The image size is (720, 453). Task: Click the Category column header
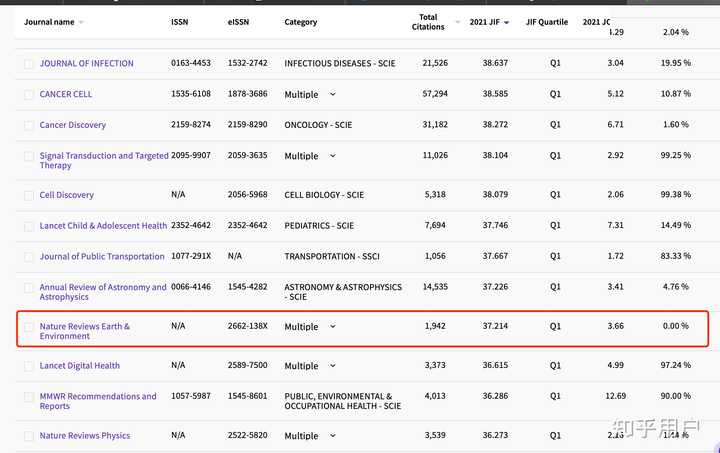tap(300, 22)
